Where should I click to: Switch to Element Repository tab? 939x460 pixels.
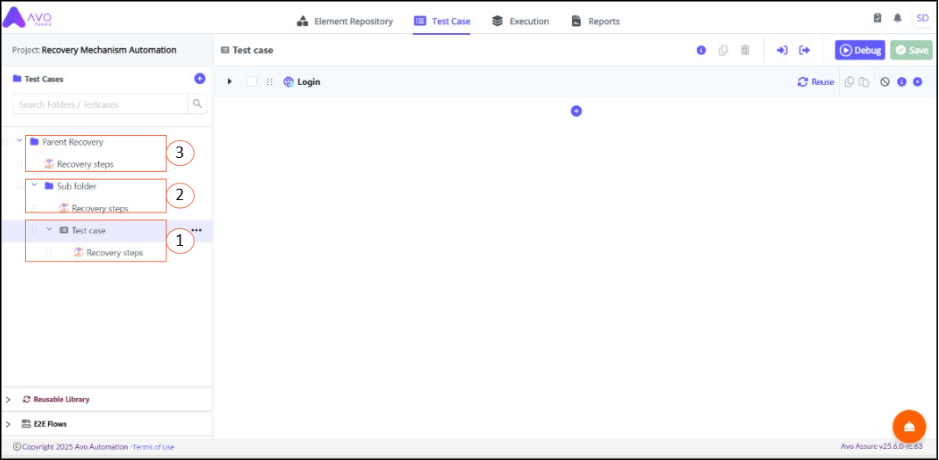tap(345, 21)
